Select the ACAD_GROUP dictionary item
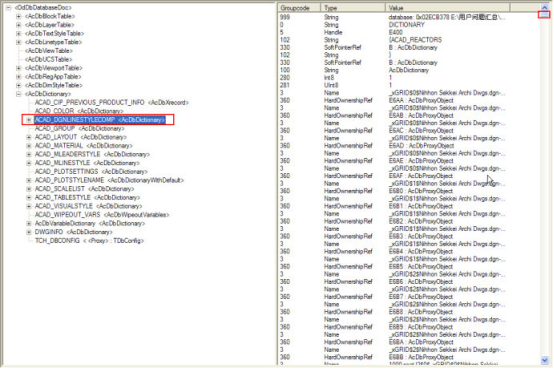 coord(79,128)
